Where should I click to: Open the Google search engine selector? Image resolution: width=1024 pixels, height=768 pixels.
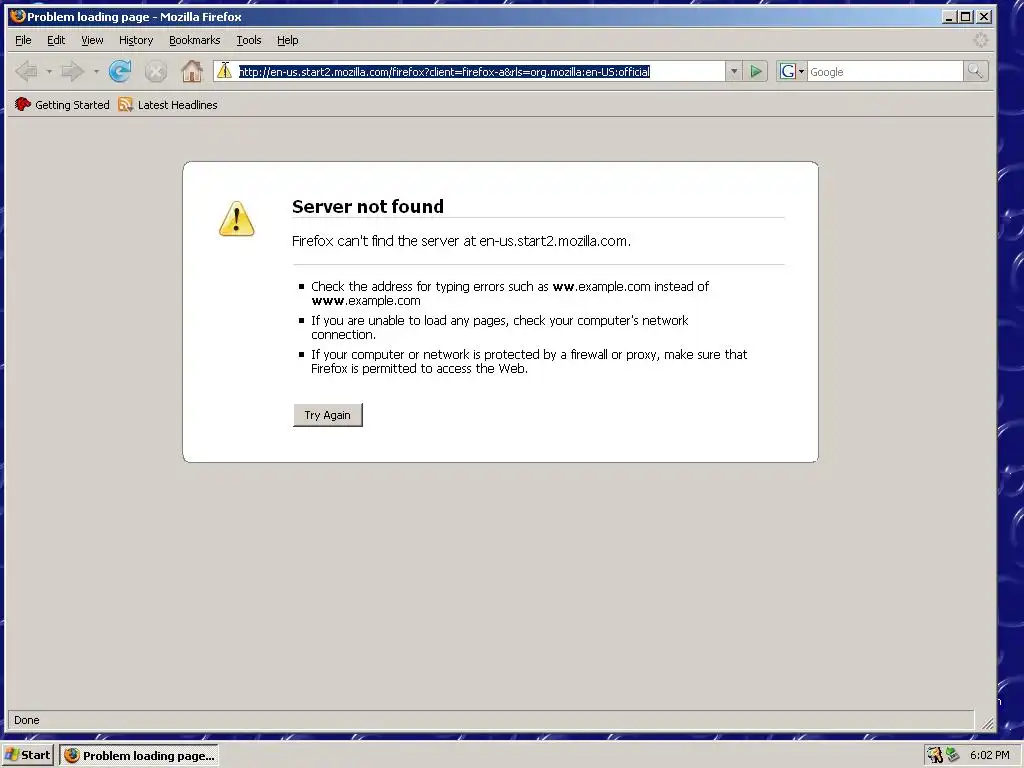coord(792,71)
